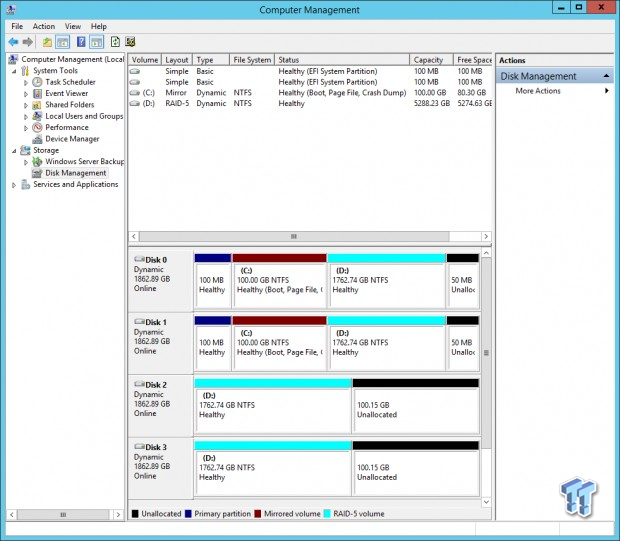
Task: Click the Computer Management app icon in title bar
Action: coord(11,9)
